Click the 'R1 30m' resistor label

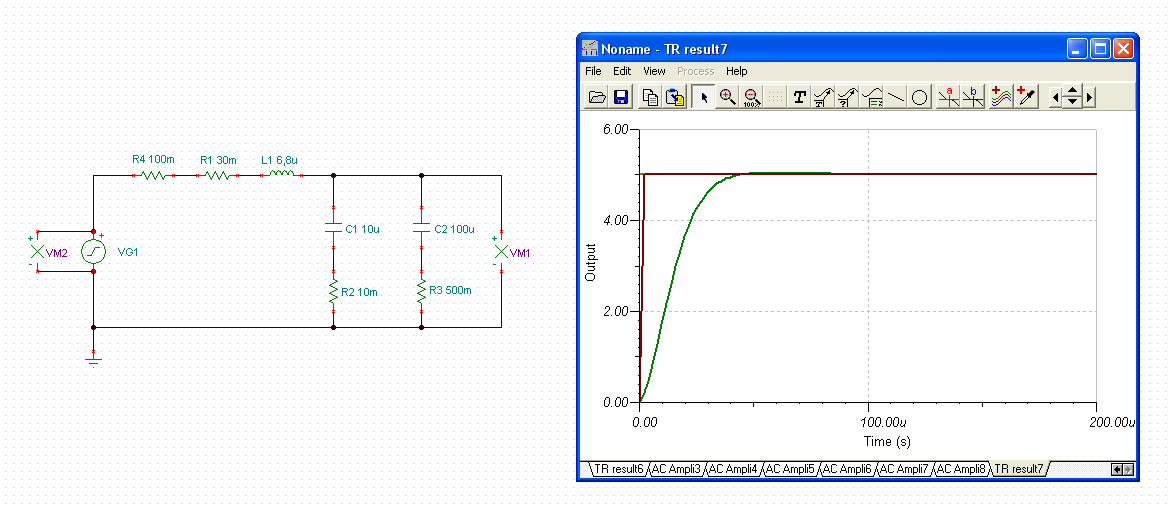(218, 160)
